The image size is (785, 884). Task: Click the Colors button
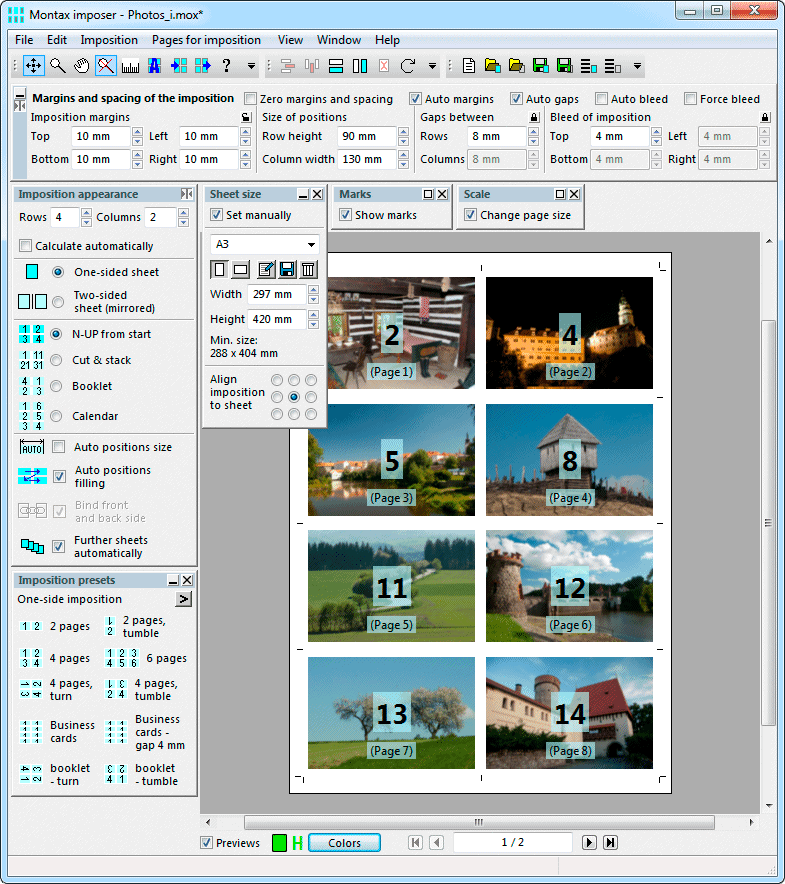tap(345, 843)
